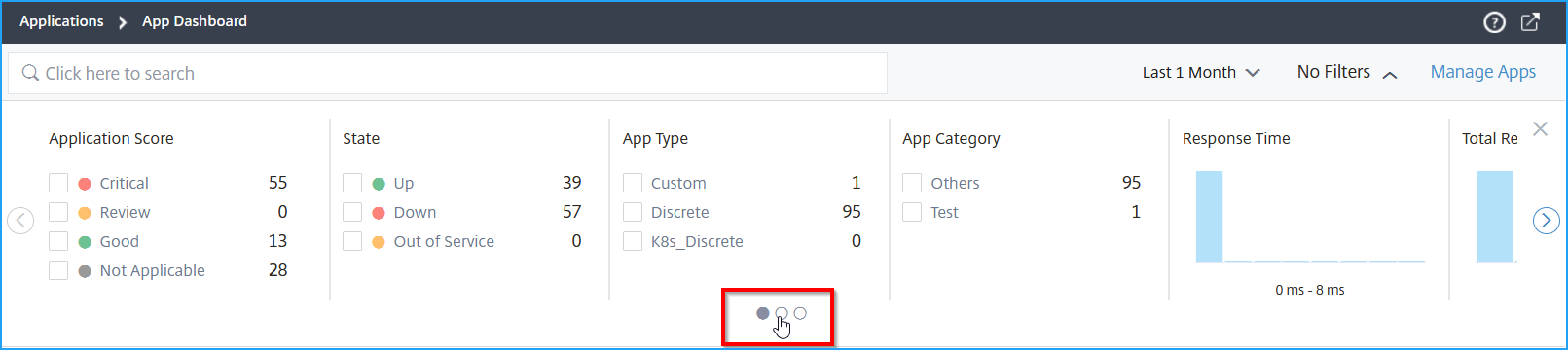
Task: Select the second pagination dot
Action: tap(782, 313)
